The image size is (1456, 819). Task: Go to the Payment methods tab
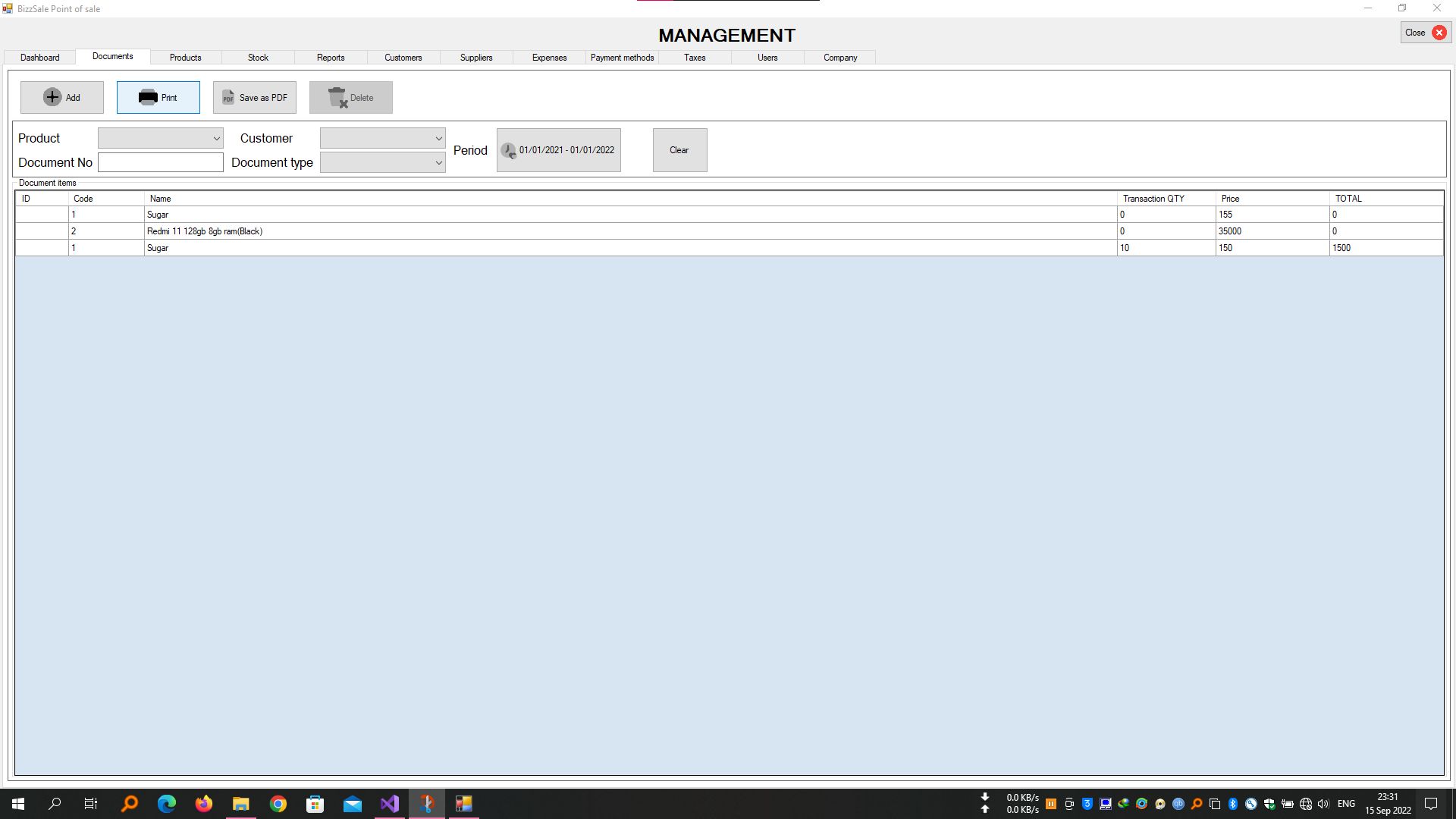coord(622,58)
